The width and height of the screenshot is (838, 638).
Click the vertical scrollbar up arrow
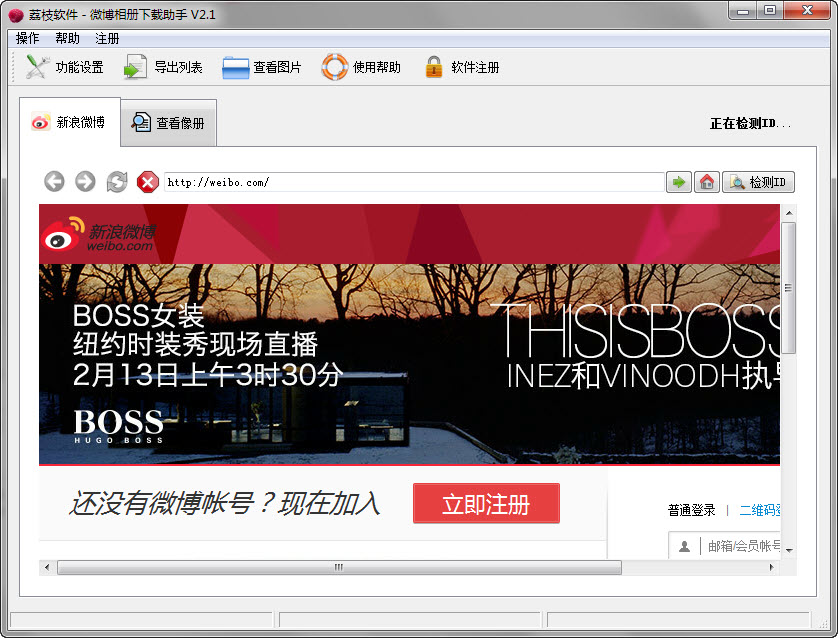point(789,213)
